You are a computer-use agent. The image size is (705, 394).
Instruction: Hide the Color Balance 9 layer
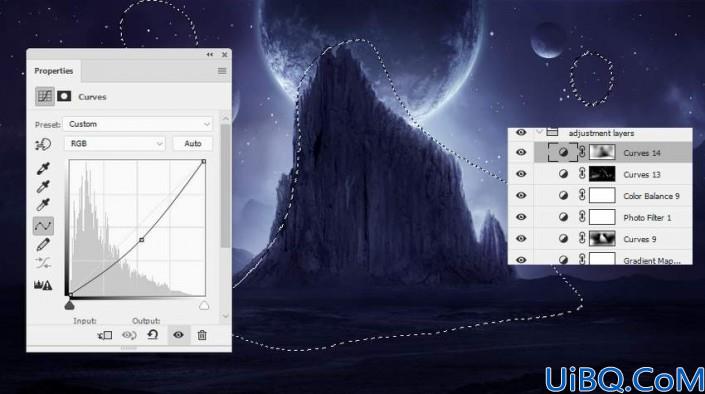coord(521,196)
